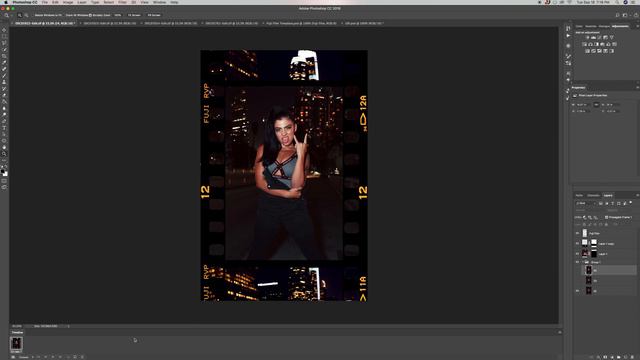640x360 pixels.
Task: Open the Properties panel menu
Action: pos(637,88)
